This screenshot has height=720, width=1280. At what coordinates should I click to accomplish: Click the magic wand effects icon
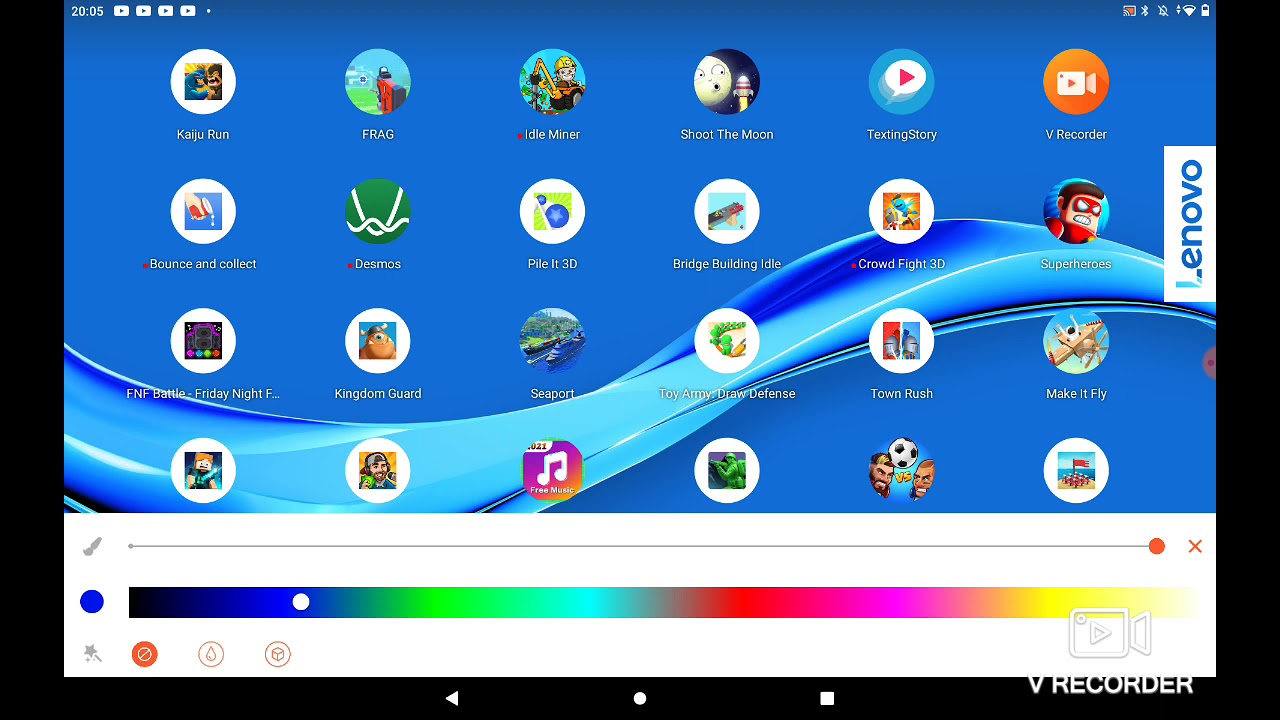tap(92, 654)
